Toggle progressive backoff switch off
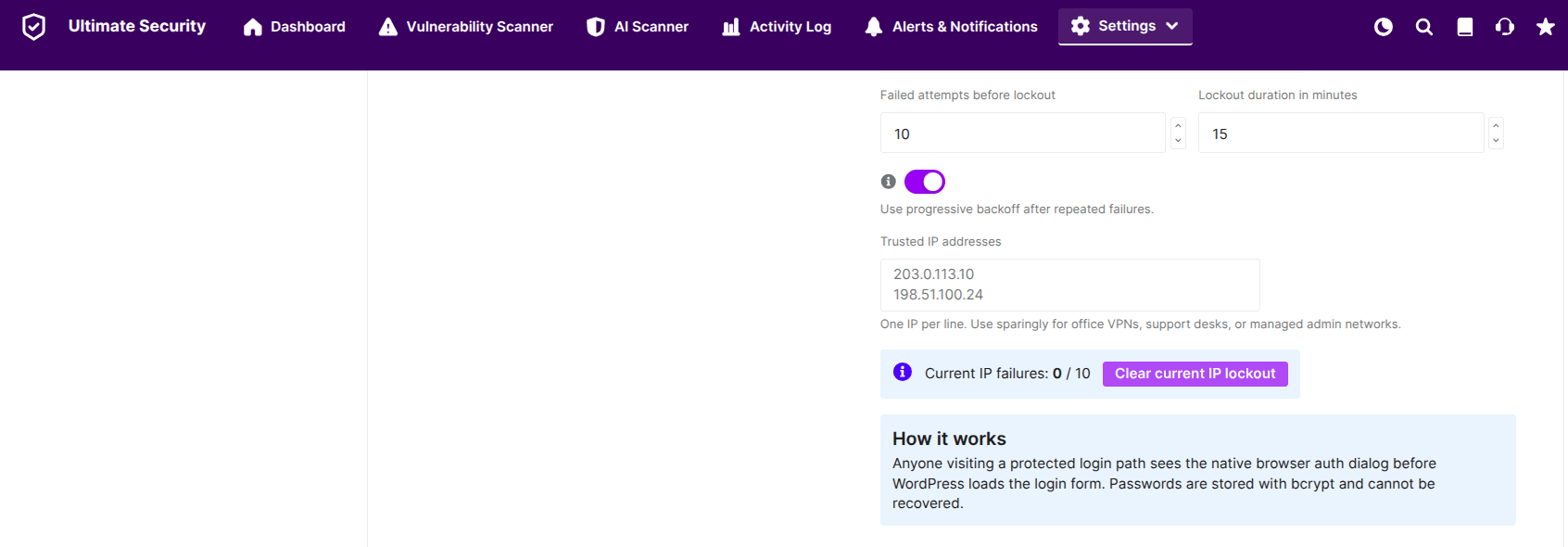Viewport: 1568px width, 547px height. tap(925, 182)
